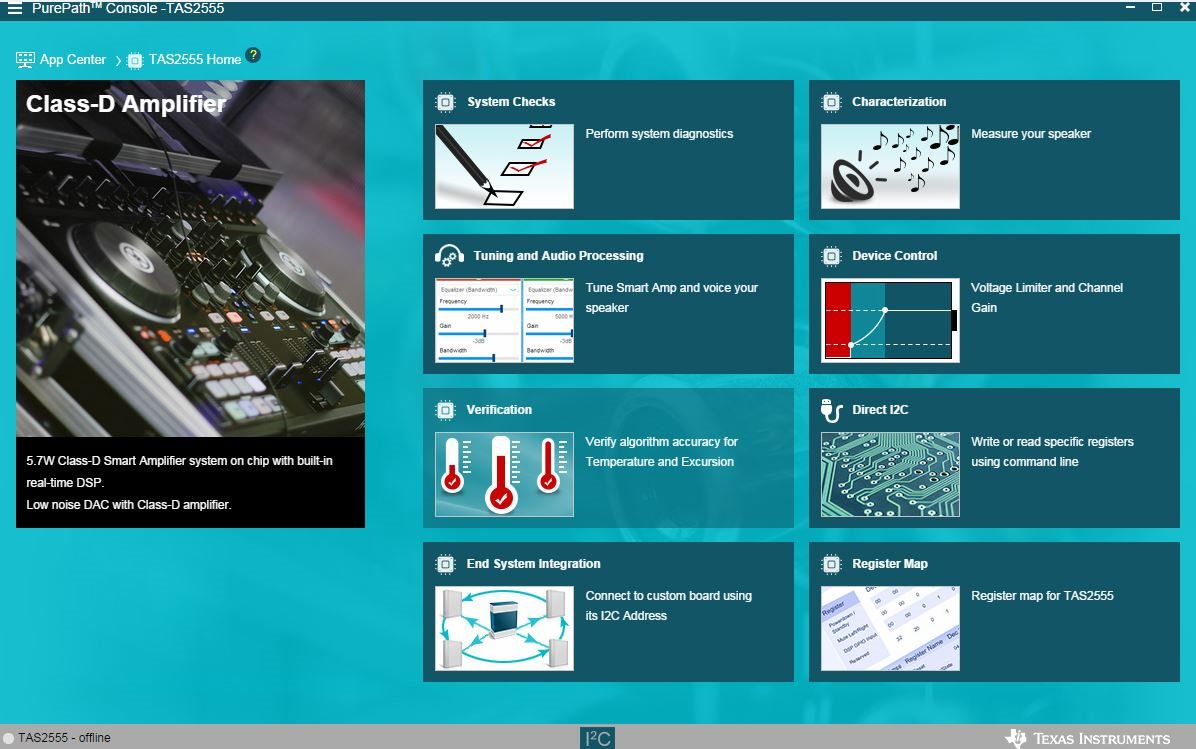Click the App Center monitor icon
This screenshot has width=1196, height=749.
(x=25, y=59)
